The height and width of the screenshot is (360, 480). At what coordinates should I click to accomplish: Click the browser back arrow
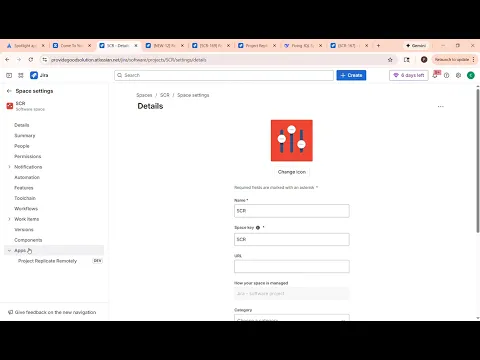coord(7,60)
